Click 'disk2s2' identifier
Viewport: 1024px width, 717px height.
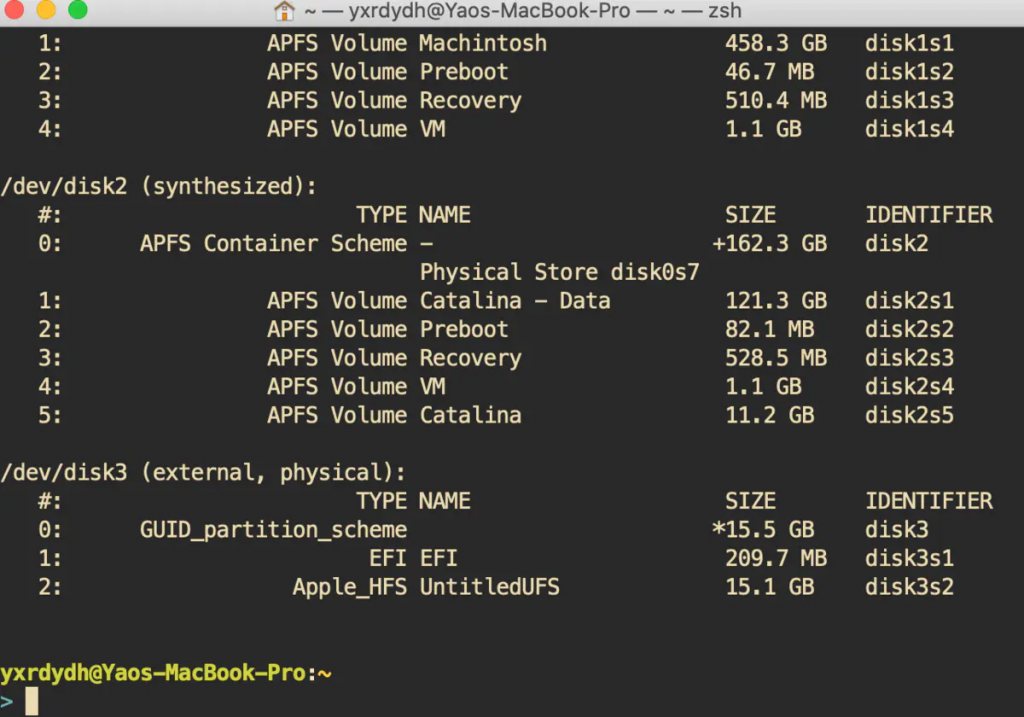click(909, 330)
